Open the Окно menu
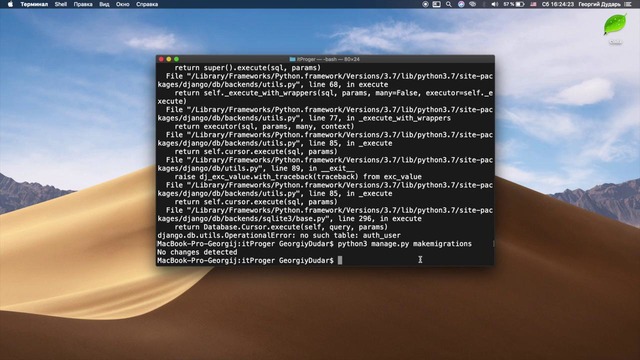Viewport: 640px width, 360px height. (122, 4)
